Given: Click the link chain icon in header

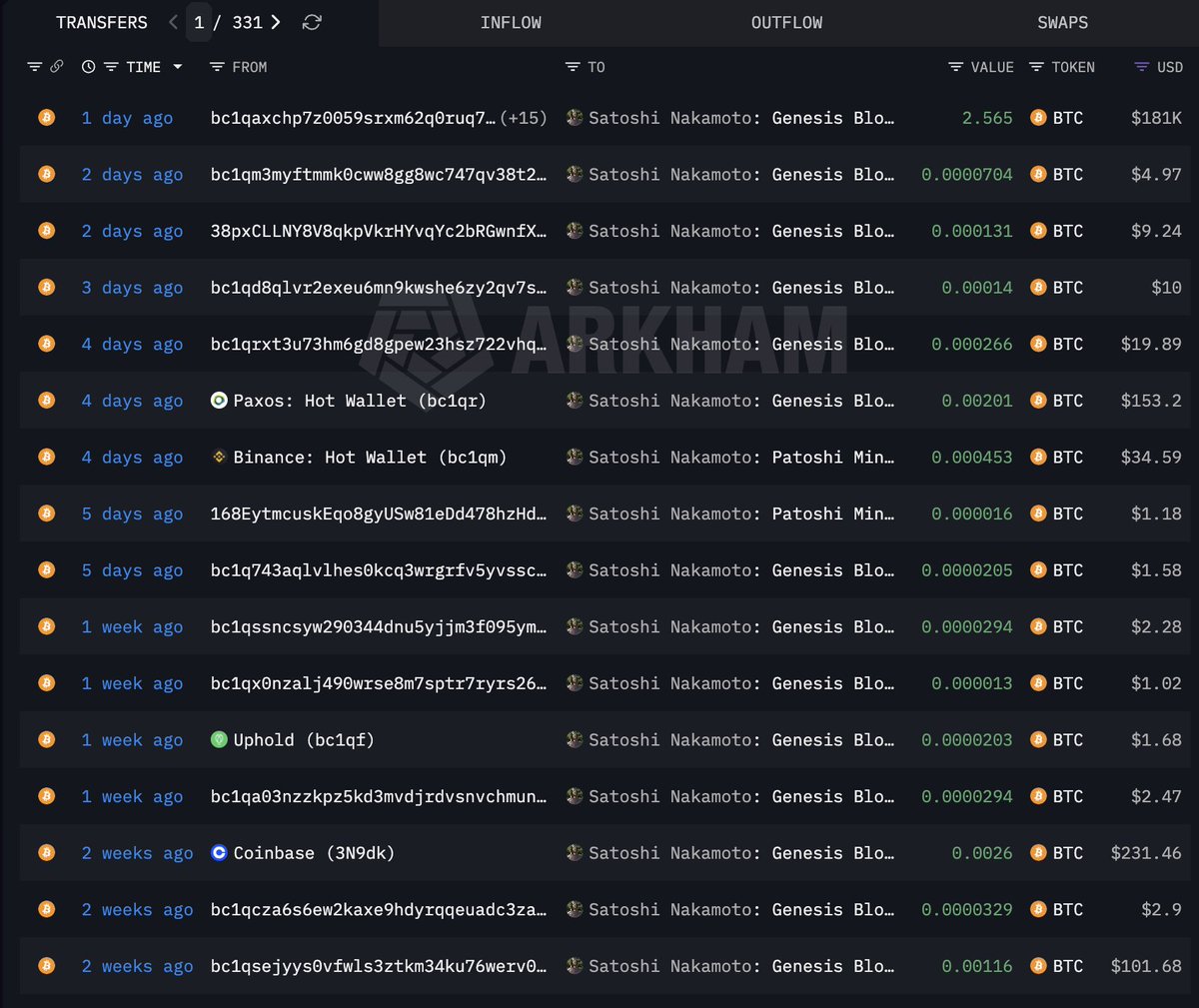Looking at the screenshot, I should tap(57, 67).
